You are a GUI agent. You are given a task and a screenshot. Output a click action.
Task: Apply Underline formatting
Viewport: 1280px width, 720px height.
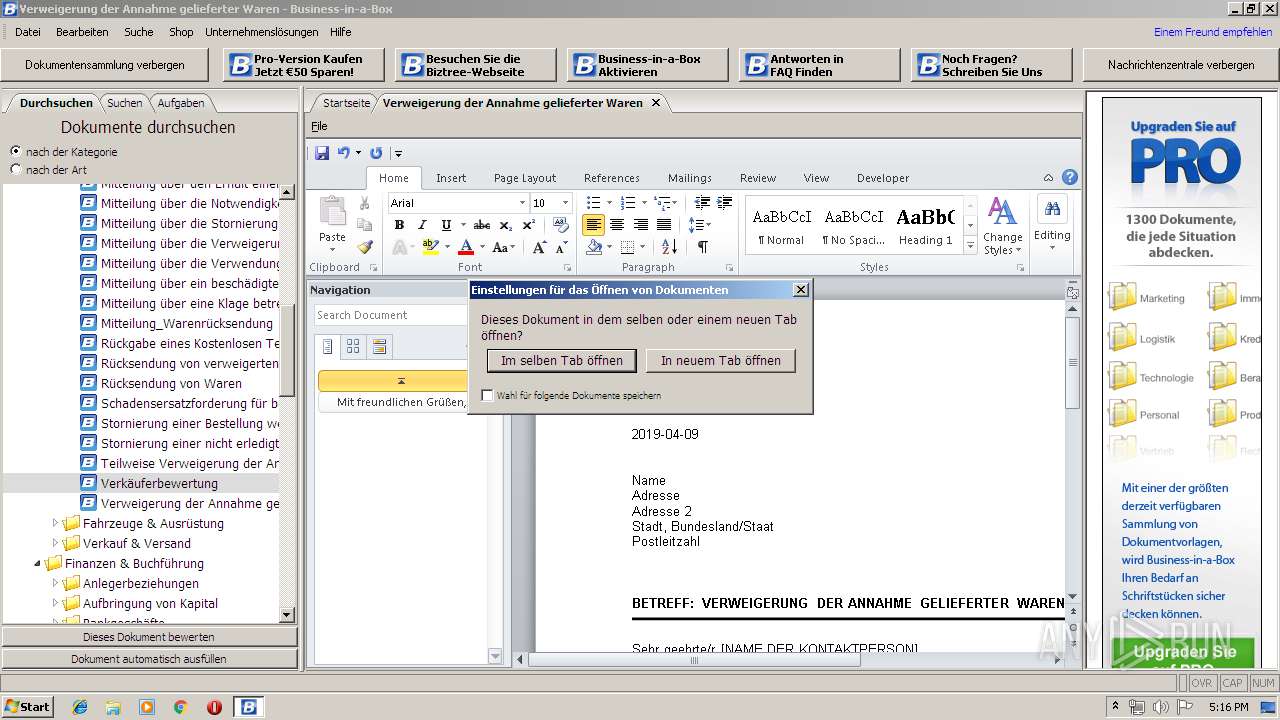pos(446,225)
